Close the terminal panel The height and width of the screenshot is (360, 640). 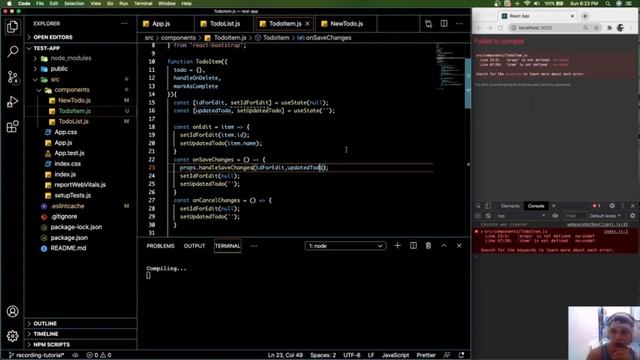tap(459, 246)
